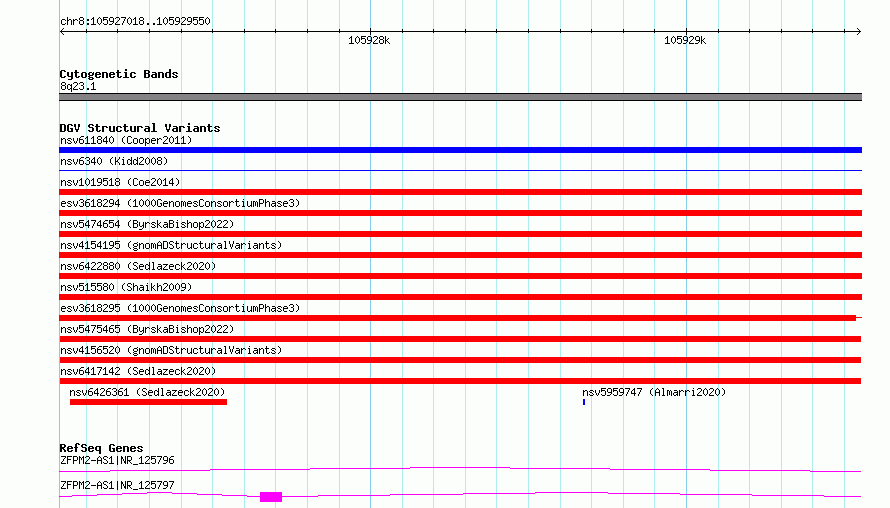The width and height of the screenshot is (890, 508).
Task: Open nsv5475465 (ByrskaBishop2022) label
Action: click(147, 329)
